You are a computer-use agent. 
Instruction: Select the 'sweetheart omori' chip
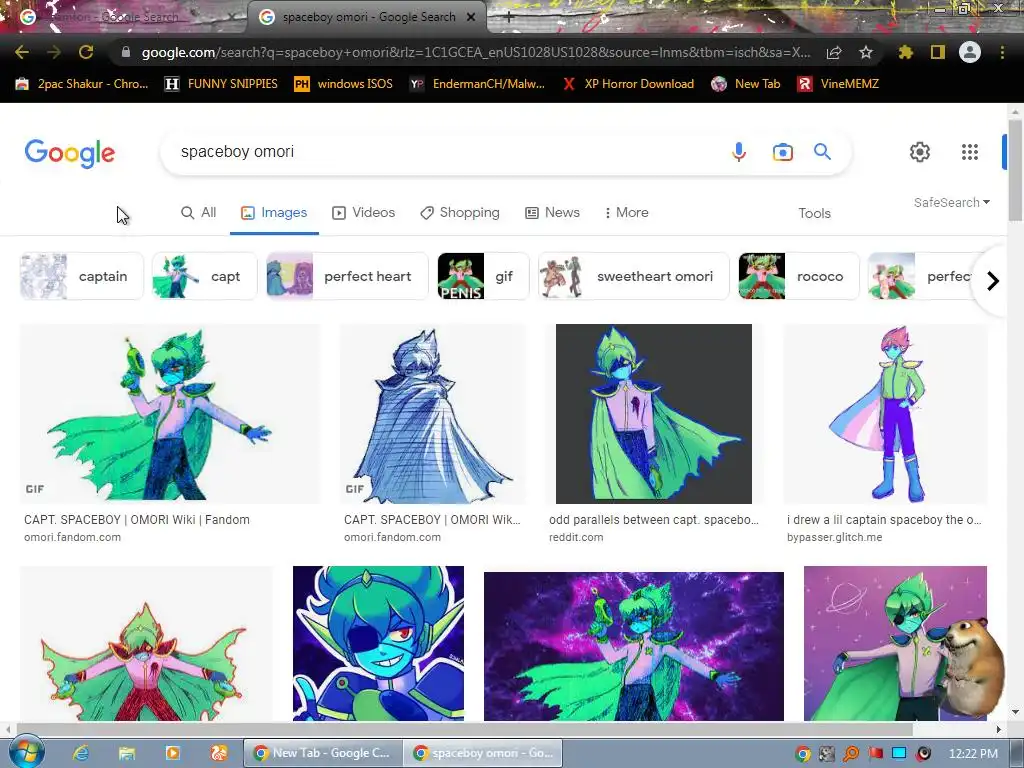[633, 276]
